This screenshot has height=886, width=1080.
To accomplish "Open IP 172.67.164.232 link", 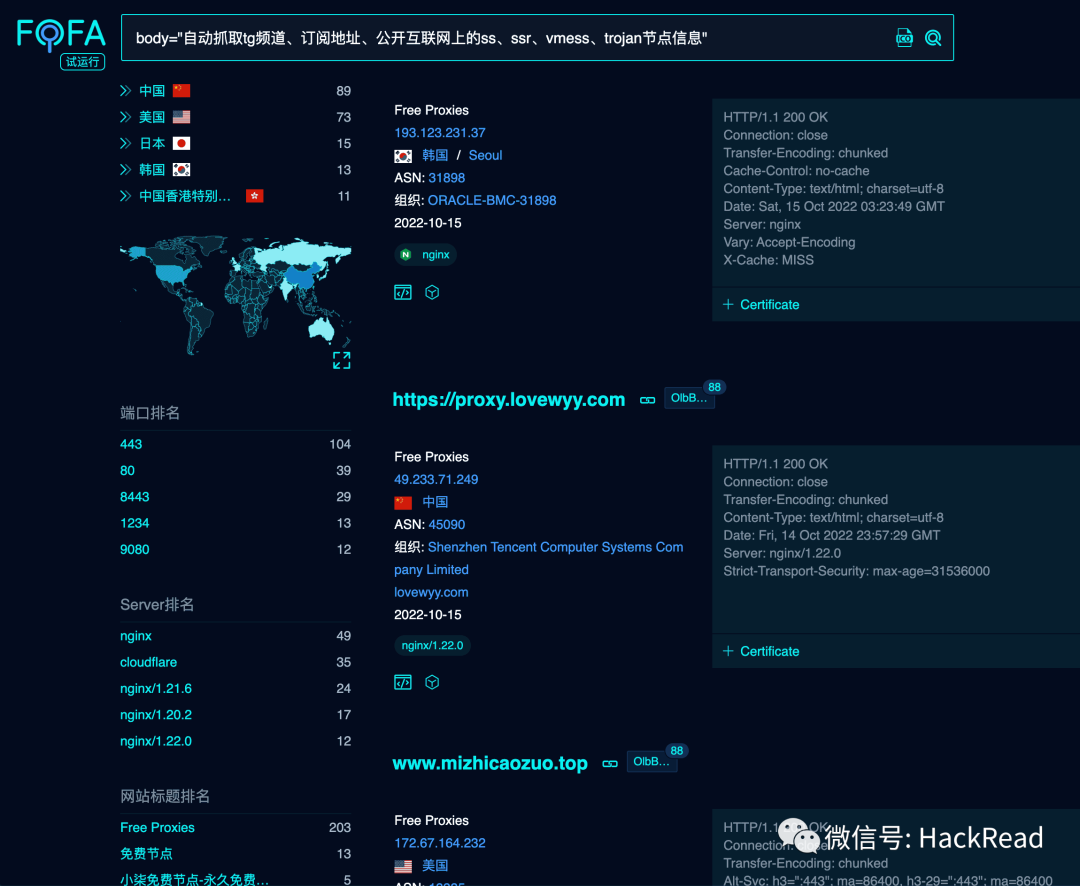I will coord(439,843).
